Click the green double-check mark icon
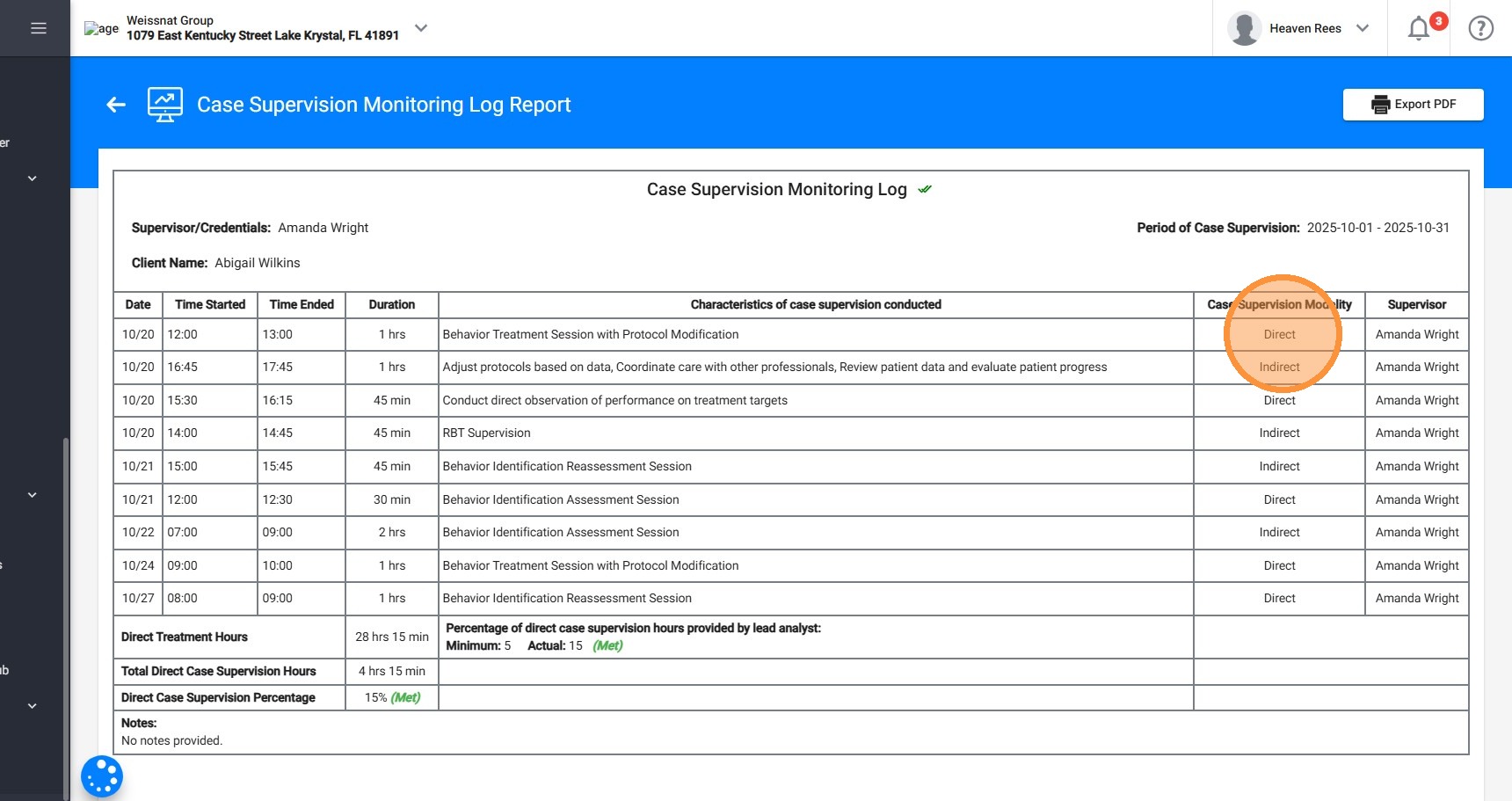1512x801 pixels. pos(925,189)
